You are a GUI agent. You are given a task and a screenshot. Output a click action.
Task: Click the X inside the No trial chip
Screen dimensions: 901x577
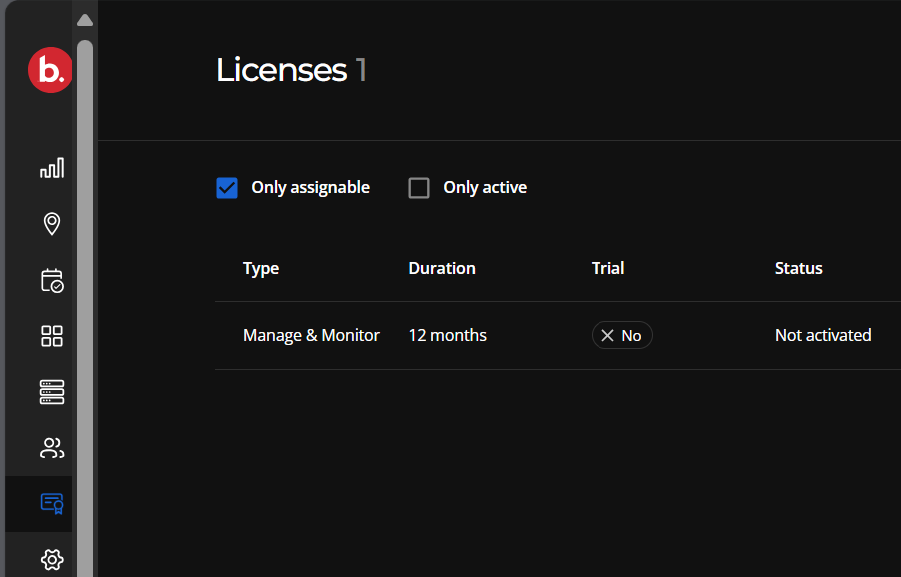(608, 335)
